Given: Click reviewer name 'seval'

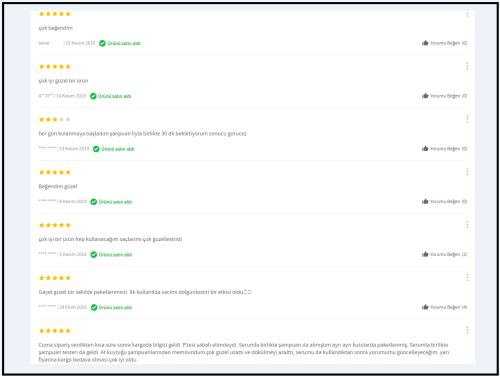Looking at the screenshot, I should click(x=44, y=43).
